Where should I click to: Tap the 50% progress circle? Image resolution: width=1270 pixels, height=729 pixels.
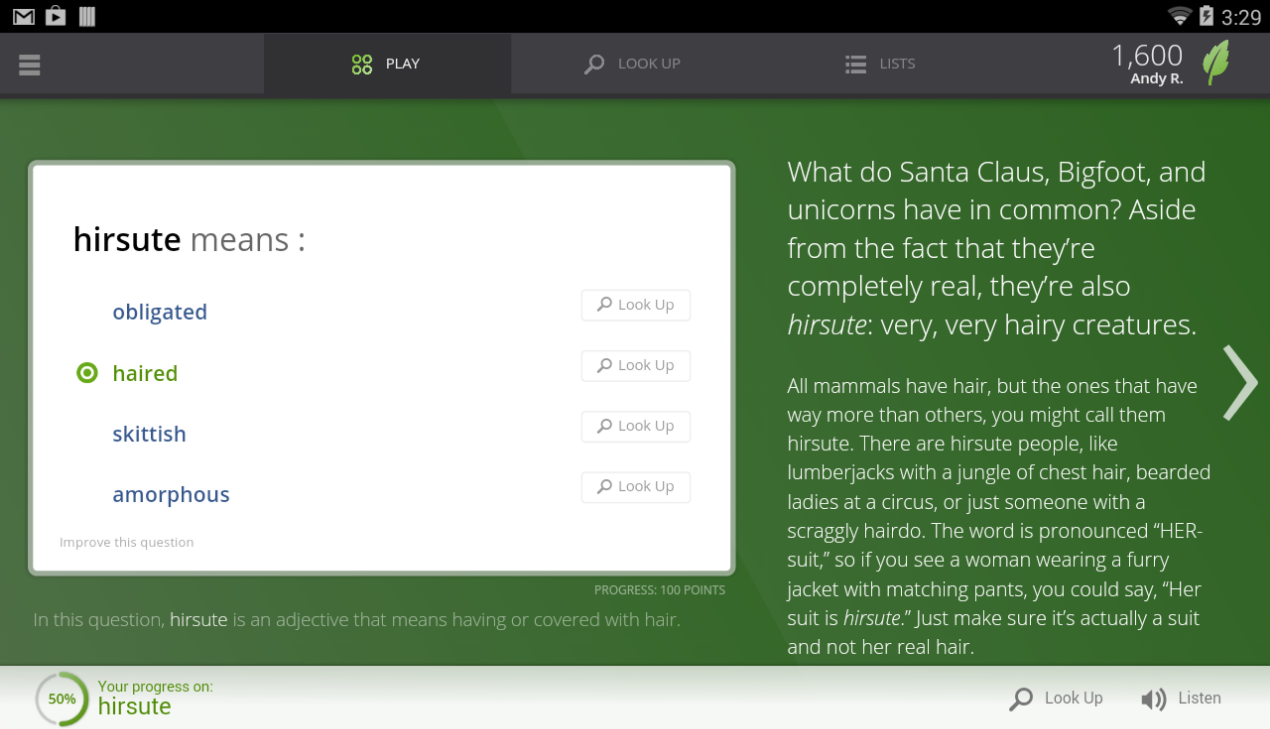pyautogui.click(x=61, y=699)
